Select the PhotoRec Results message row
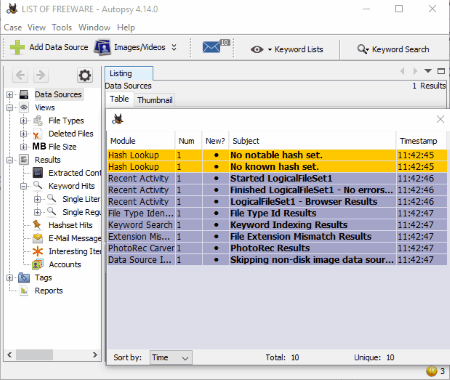Viewport: 450px width, 380px height. (277, 248)
